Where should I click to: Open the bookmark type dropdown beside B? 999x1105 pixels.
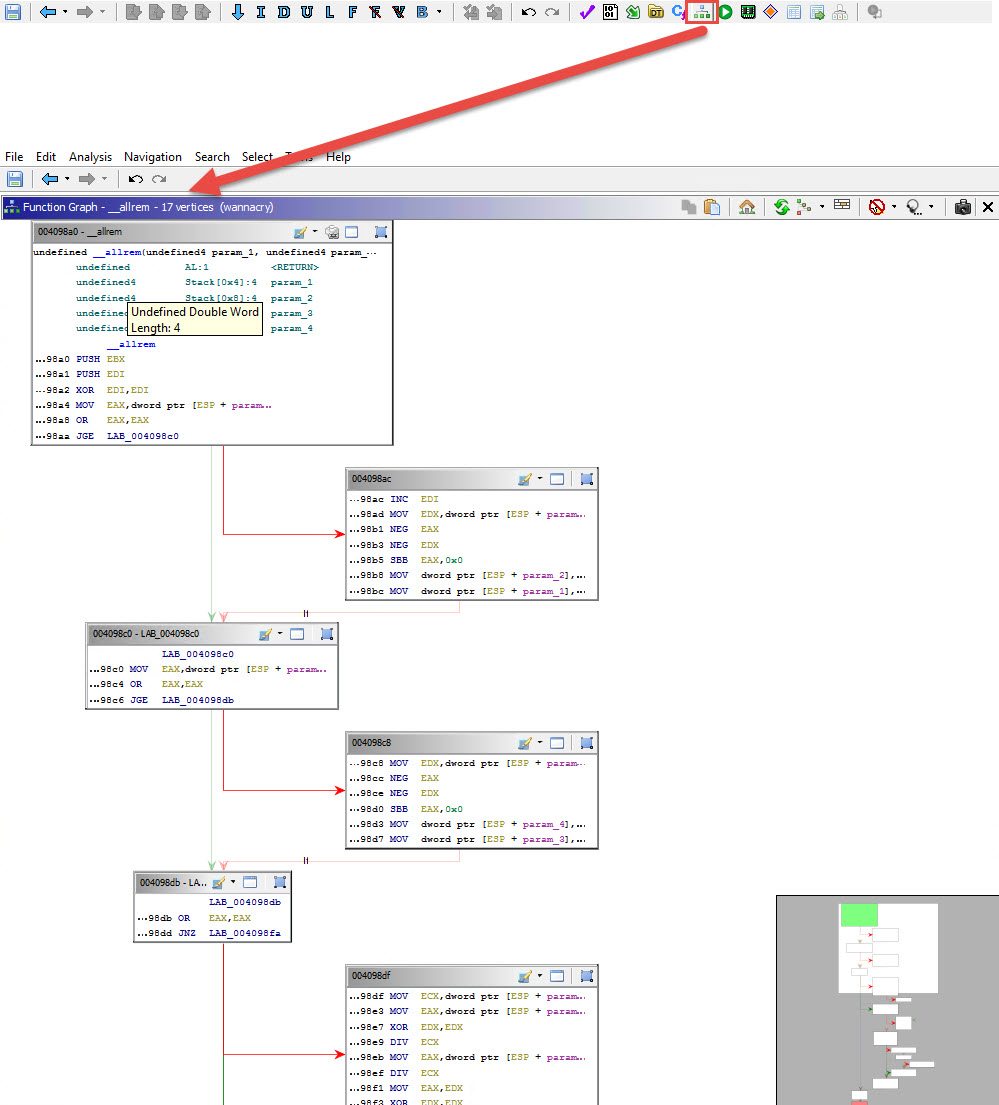439,12
